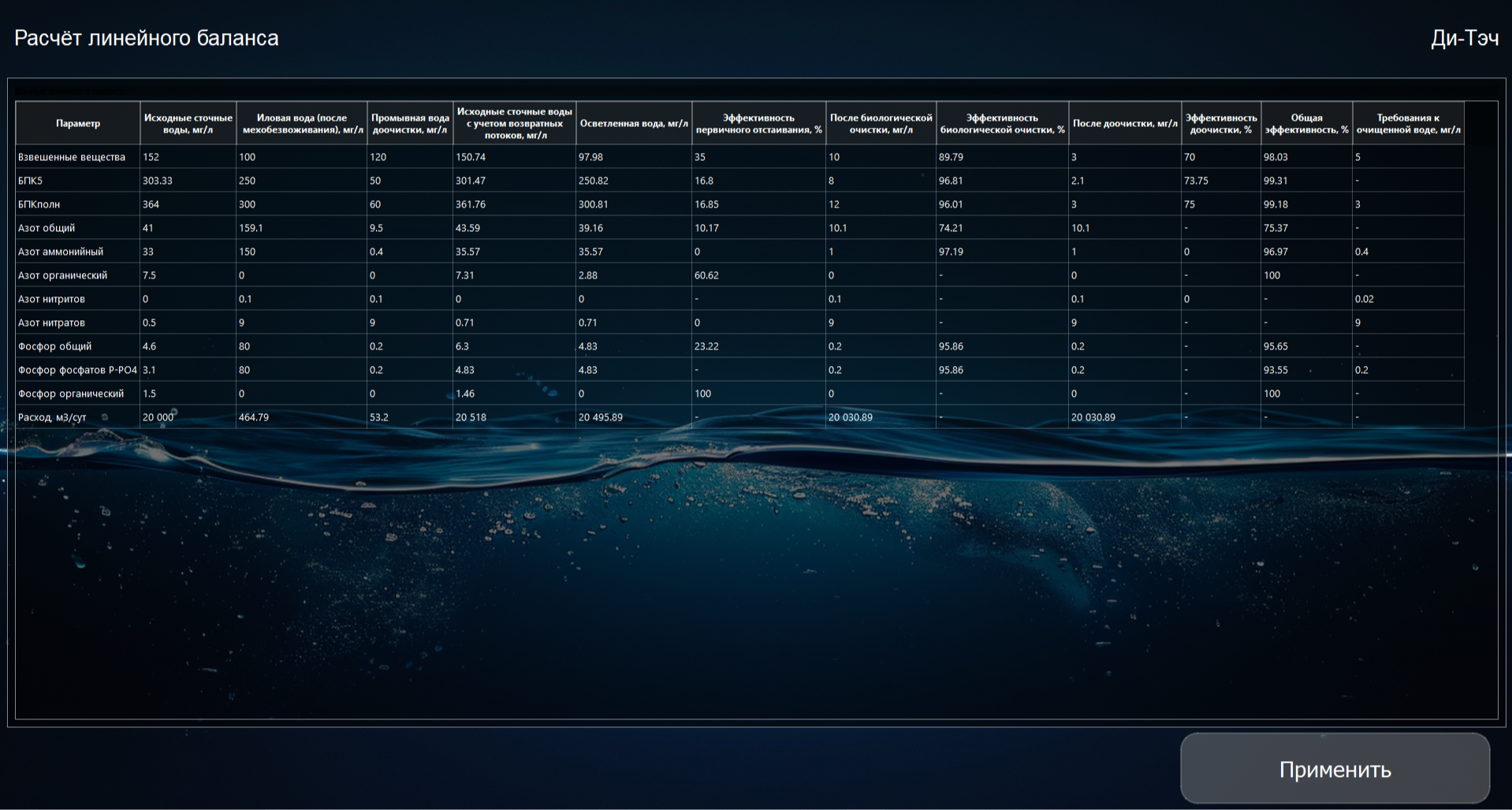Select the Азот аммонийный row label
This screenshot has width=1512, height=810.
pos(61,252)
